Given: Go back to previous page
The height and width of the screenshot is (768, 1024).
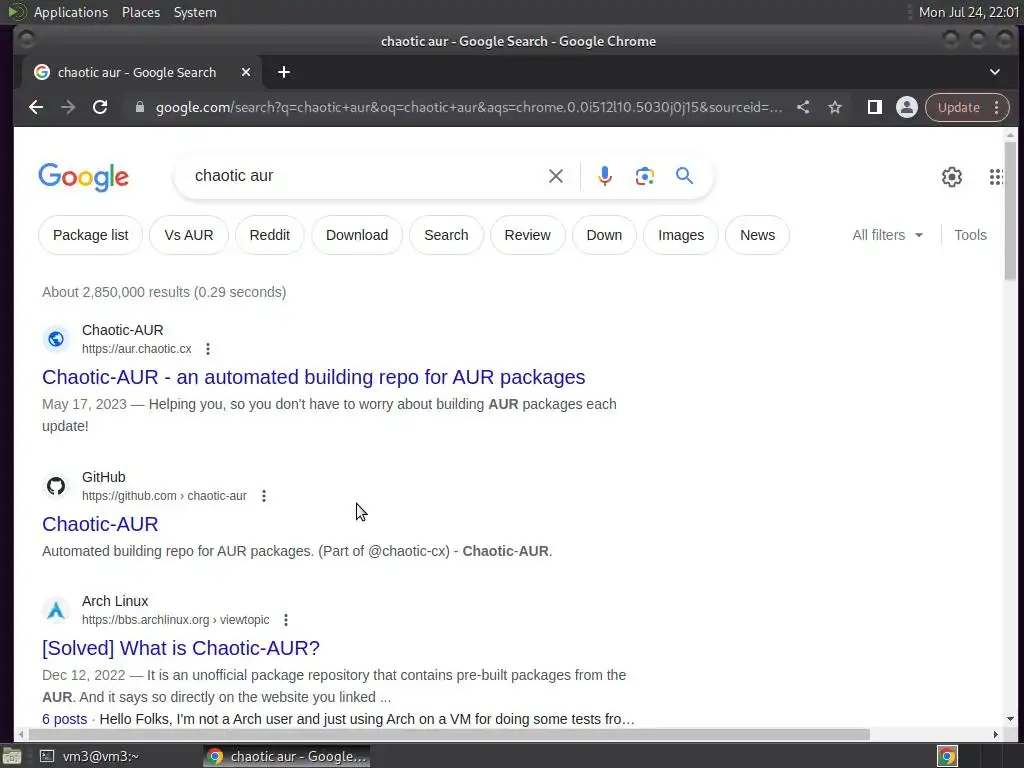Looking at the screenshot, I should (36, 107).
